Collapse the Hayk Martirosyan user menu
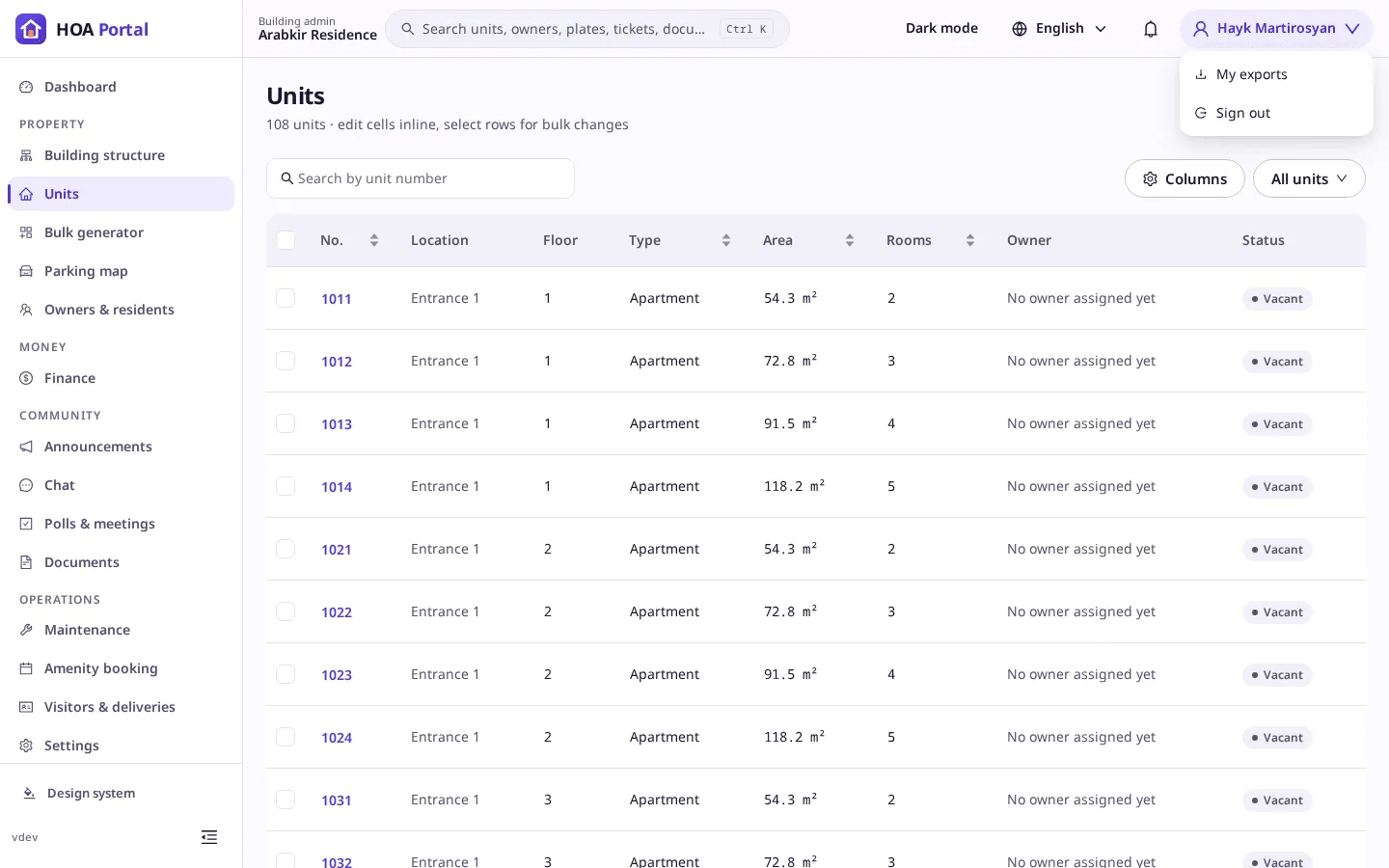This screenshot has height=868, width=1389. coord(1276,29)
